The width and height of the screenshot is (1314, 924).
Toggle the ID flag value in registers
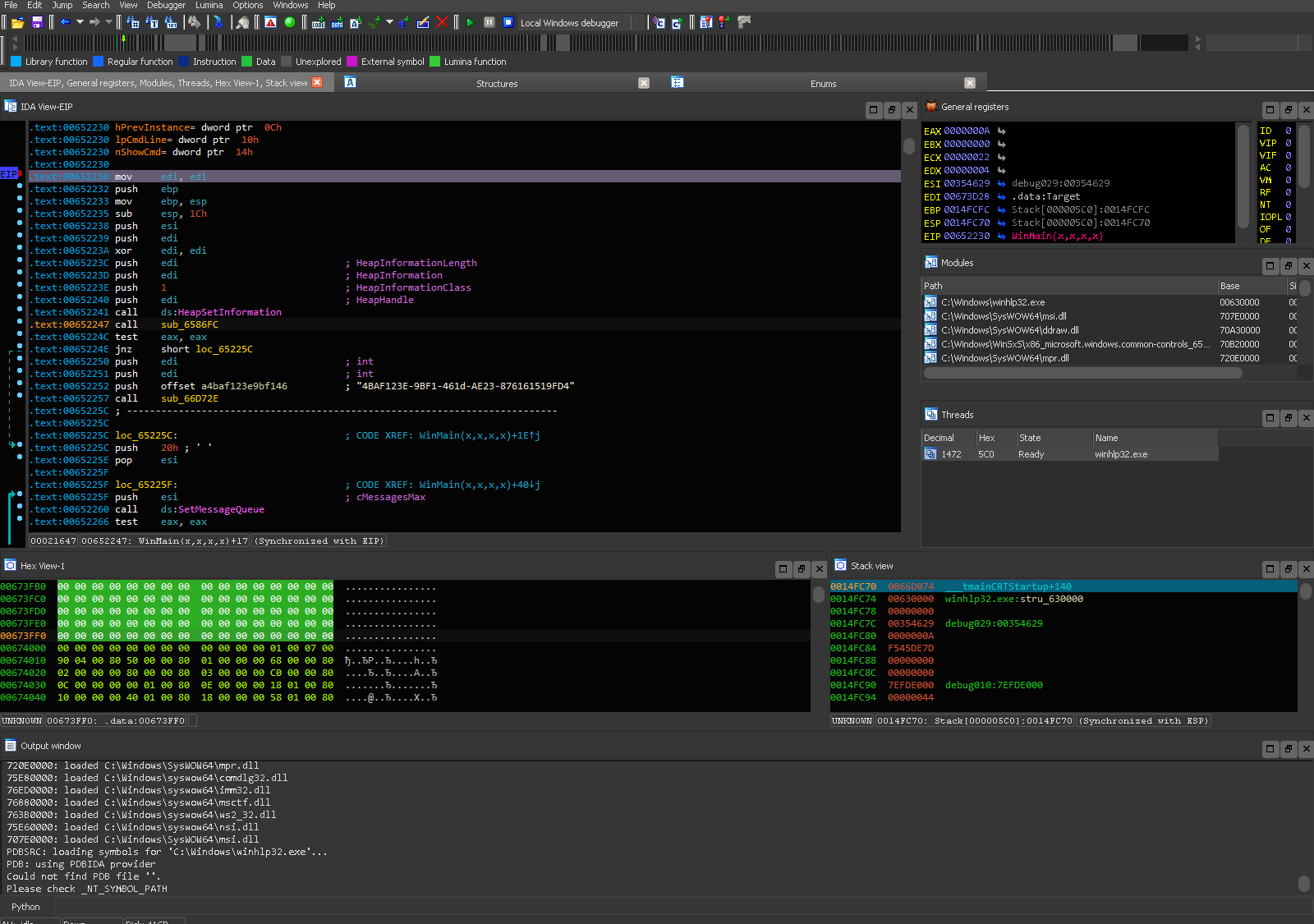tap(1288, 131)
